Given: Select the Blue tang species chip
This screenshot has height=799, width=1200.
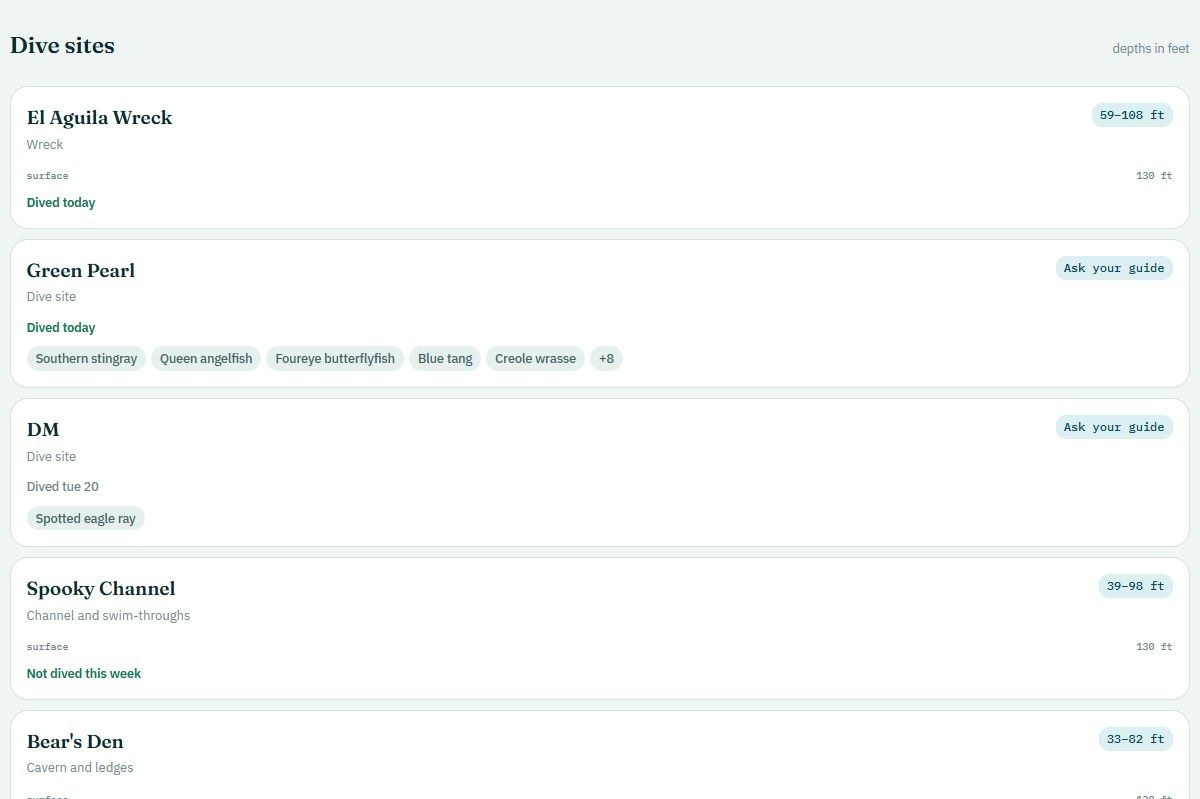Looking at the screenshot, I should 445,358.
